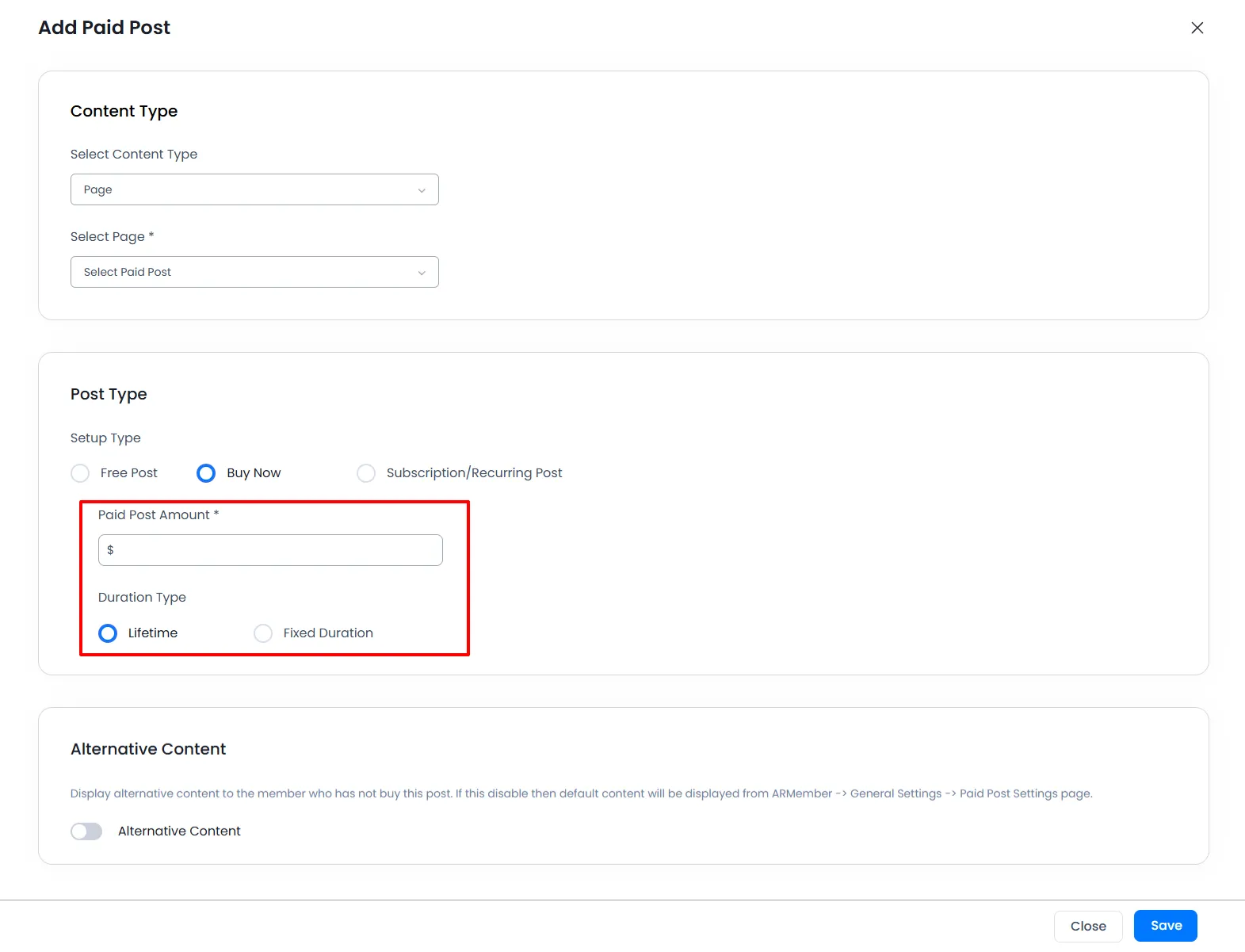Click the Alternative Content toggle label text
This screenshot has height=952, width=1245.
179,831
